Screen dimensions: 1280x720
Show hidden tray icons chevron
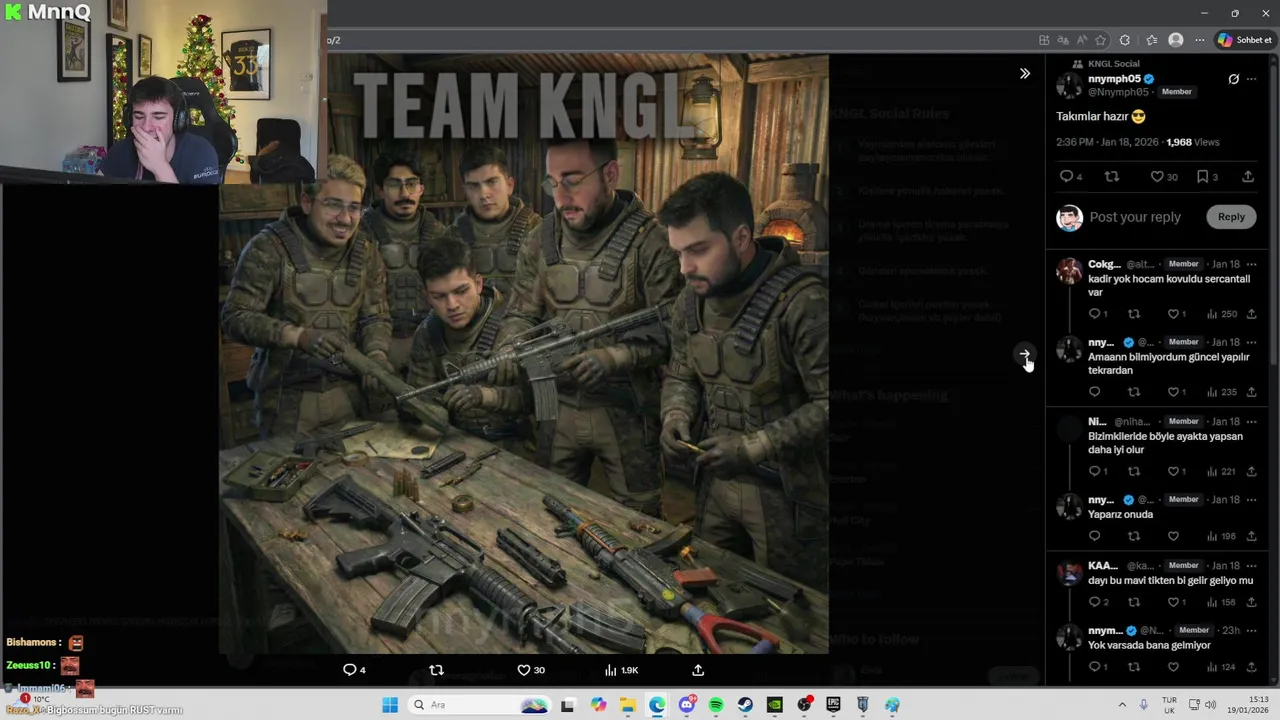click(x=1121, y=705)
